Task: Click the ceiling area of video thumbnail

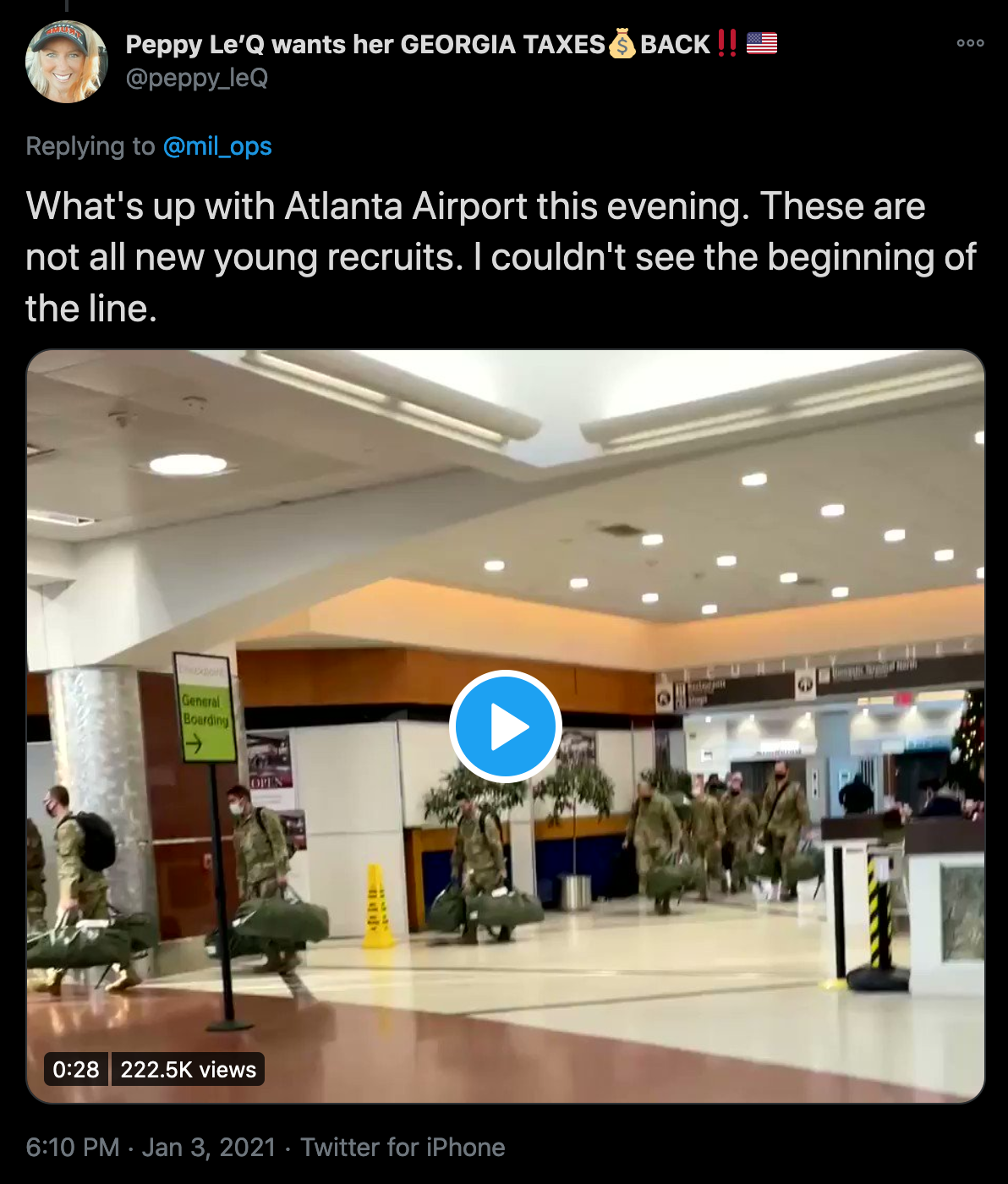Action: point(507,474)
